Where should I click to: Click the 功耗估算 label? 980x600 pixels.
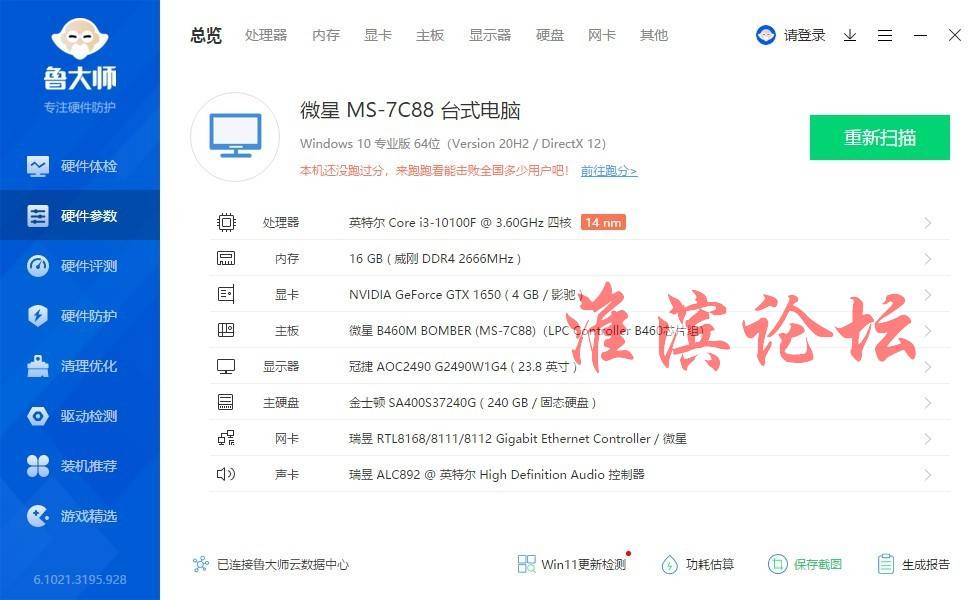tap(710, 565)
